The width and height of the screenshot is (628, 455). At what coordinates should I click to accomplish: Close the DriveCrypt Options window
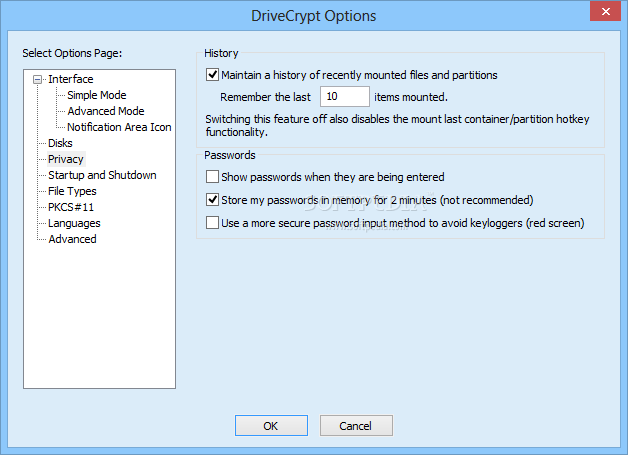pos(605,11)
